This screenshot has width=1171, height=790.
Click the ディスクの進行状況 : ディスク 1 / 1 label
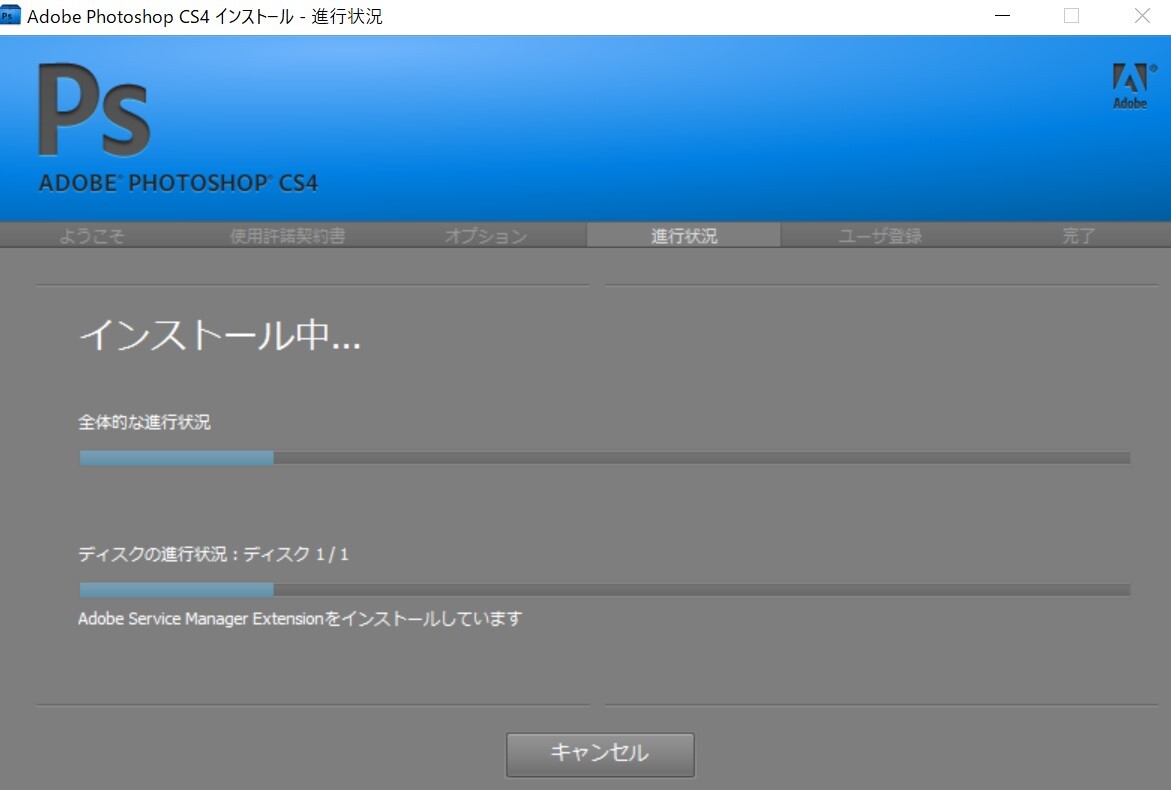[x=214, y=554]
